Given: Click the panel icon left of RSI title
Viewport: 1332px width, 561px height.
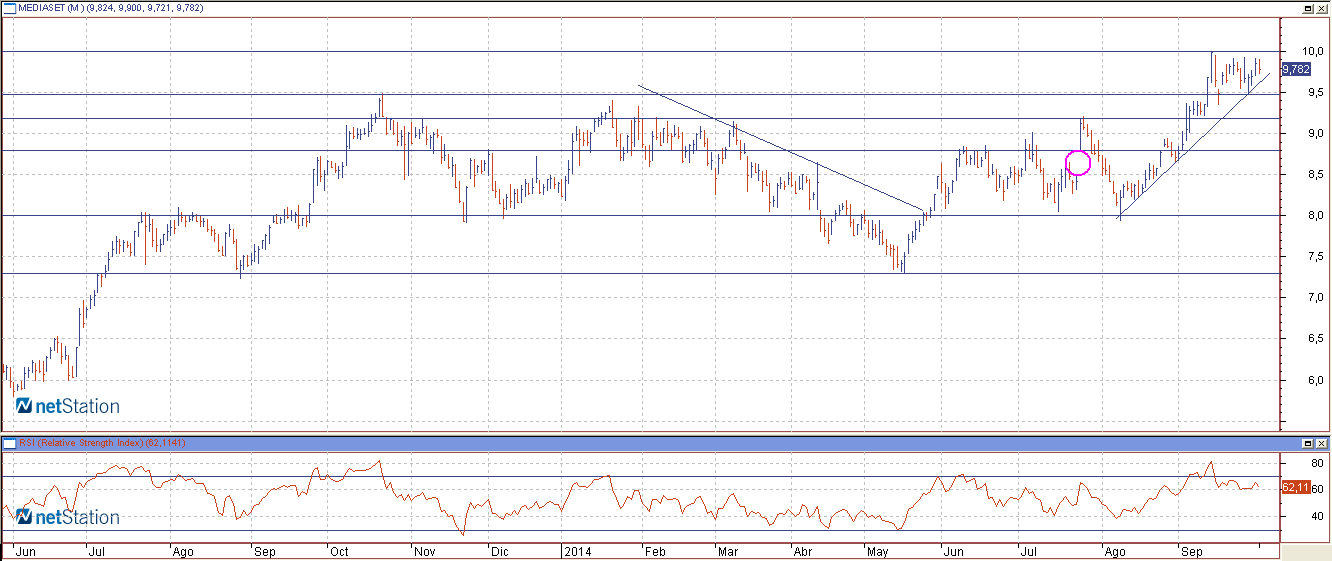Looking at the screenshot, I should coord(9,442).
